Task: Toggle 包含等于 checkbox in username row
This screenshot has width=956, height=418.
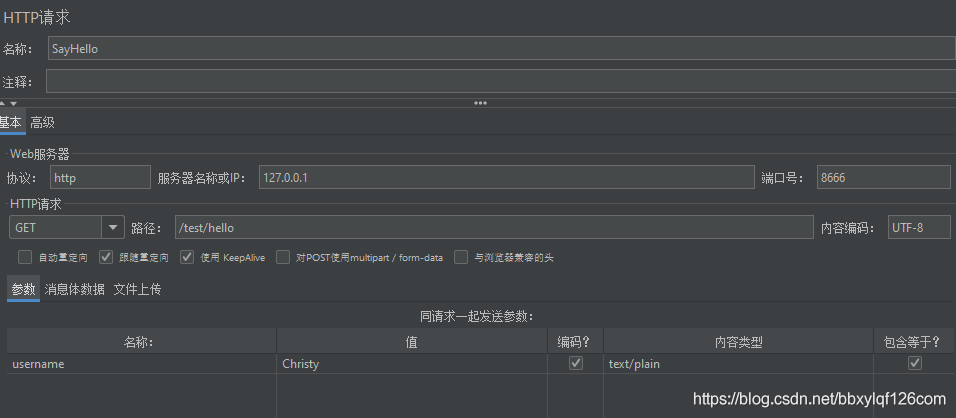Action: click(914, 364)
